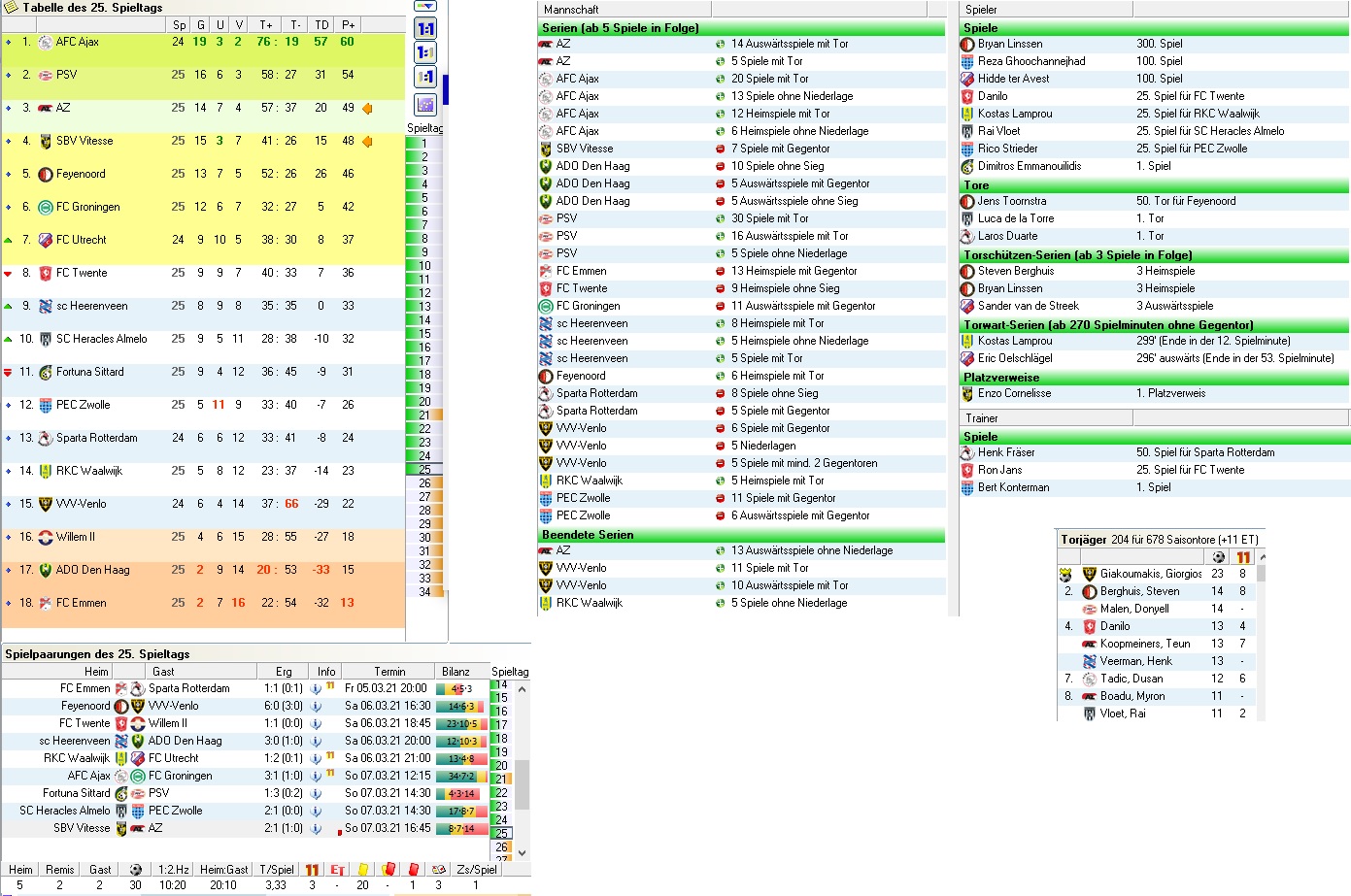Click the penalty marker in the FC Emmen fixture row
This screenshot has height=896, width=1351.
pos(330,686)
